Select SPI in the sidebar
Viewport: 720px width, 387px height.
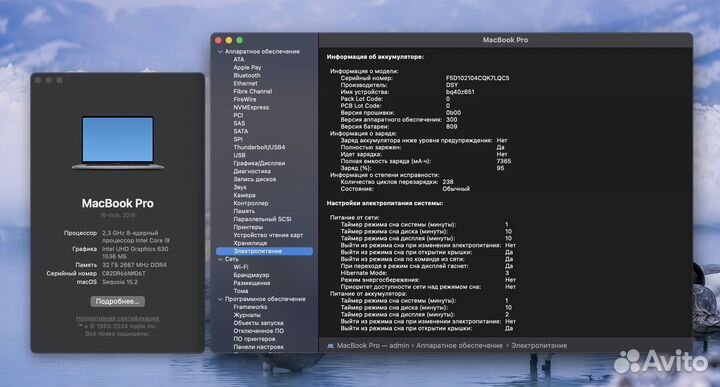tap(237, 140)
